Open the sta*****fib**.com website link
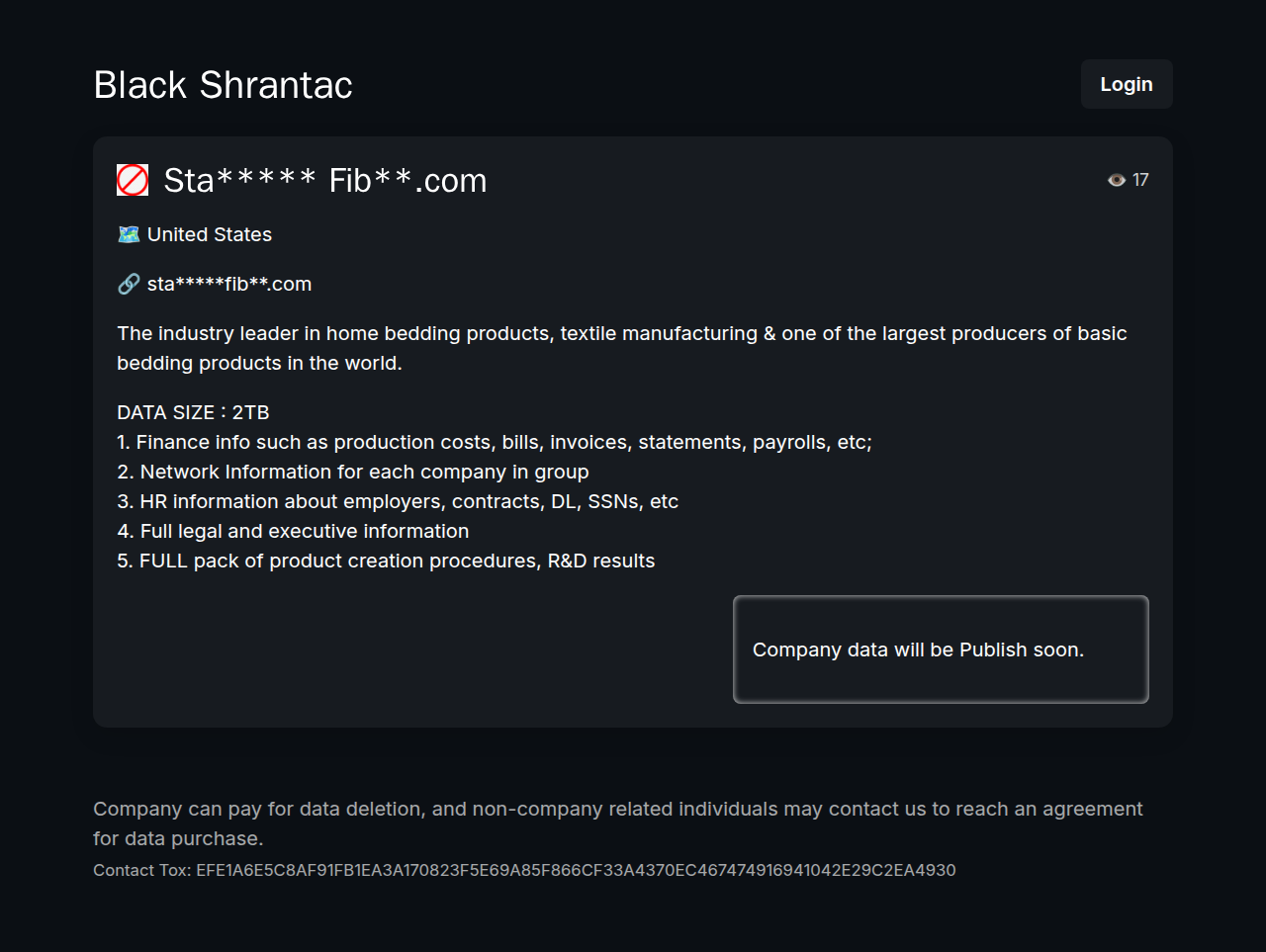Viewport: 1266px width, 952px height. click(228, 284)
